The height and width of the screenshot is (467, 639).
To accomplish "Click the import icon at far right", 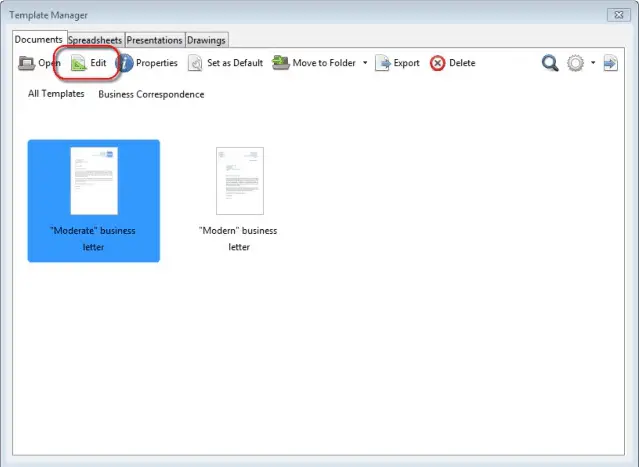I will click(x=610, y=63).
